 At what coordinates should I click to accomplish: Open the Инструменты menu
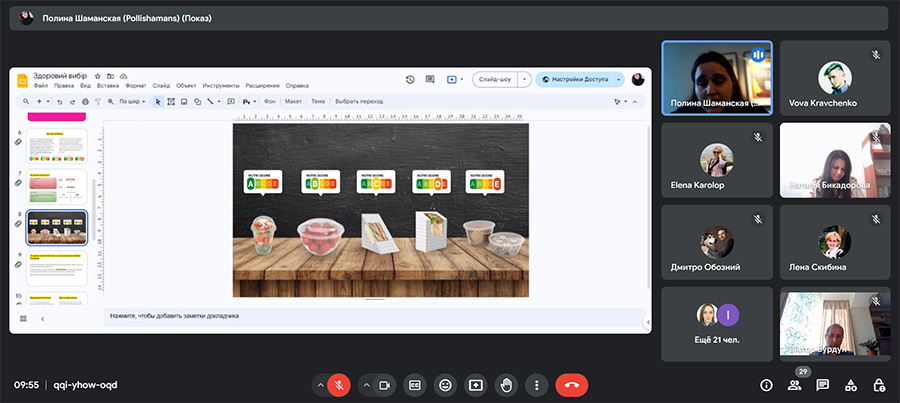(x=221, y=86)
